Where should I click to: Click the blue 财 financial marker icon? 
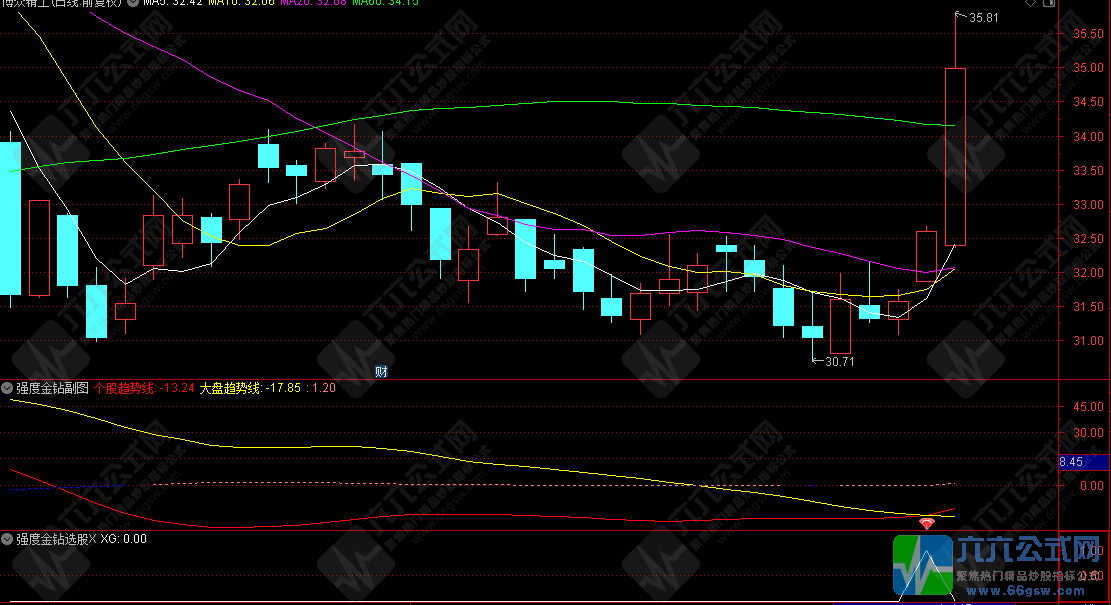click(381, 371)
